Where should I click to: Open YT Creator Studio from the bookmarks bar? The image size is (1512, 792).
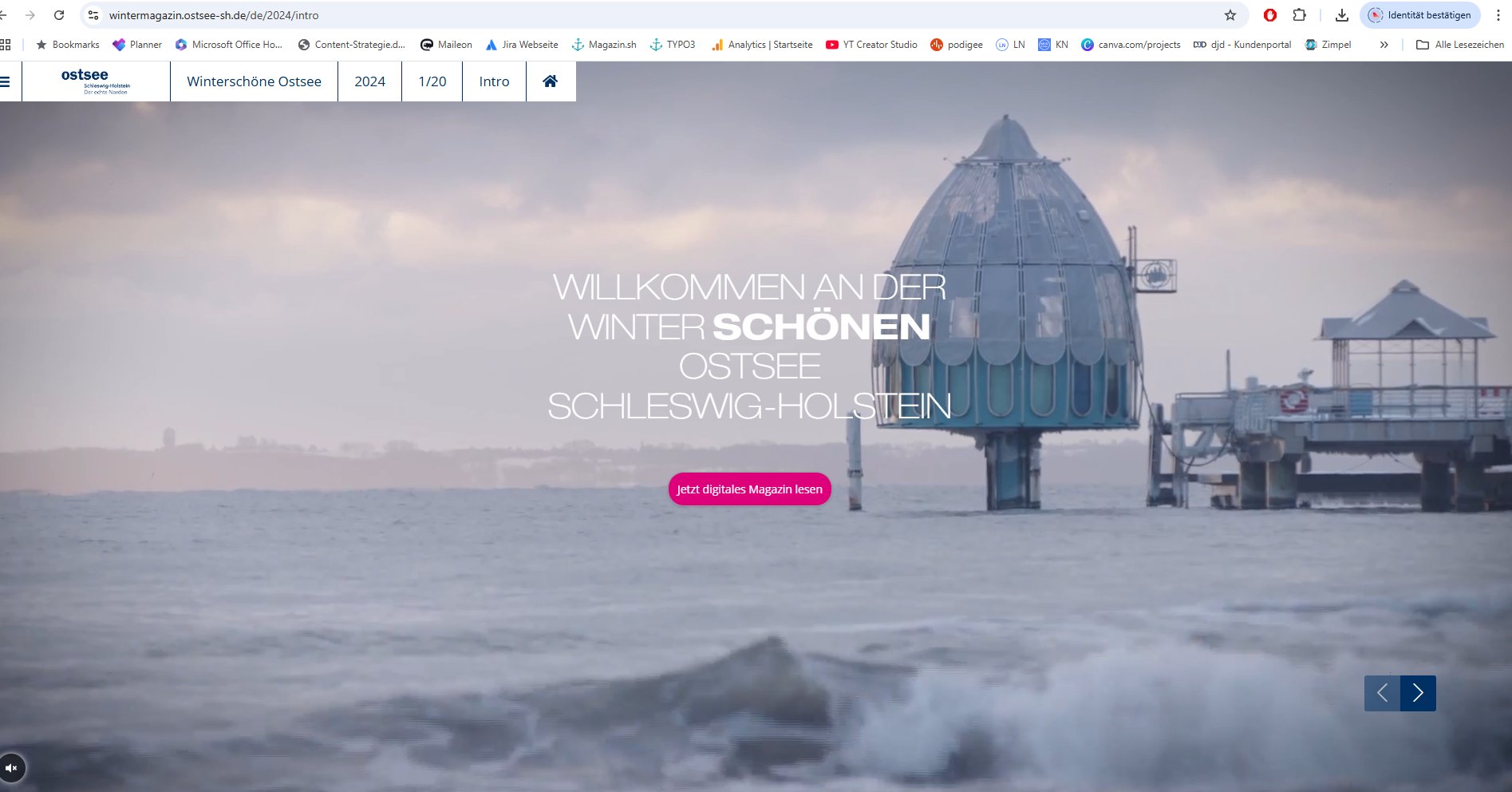(x=871, y=45)
